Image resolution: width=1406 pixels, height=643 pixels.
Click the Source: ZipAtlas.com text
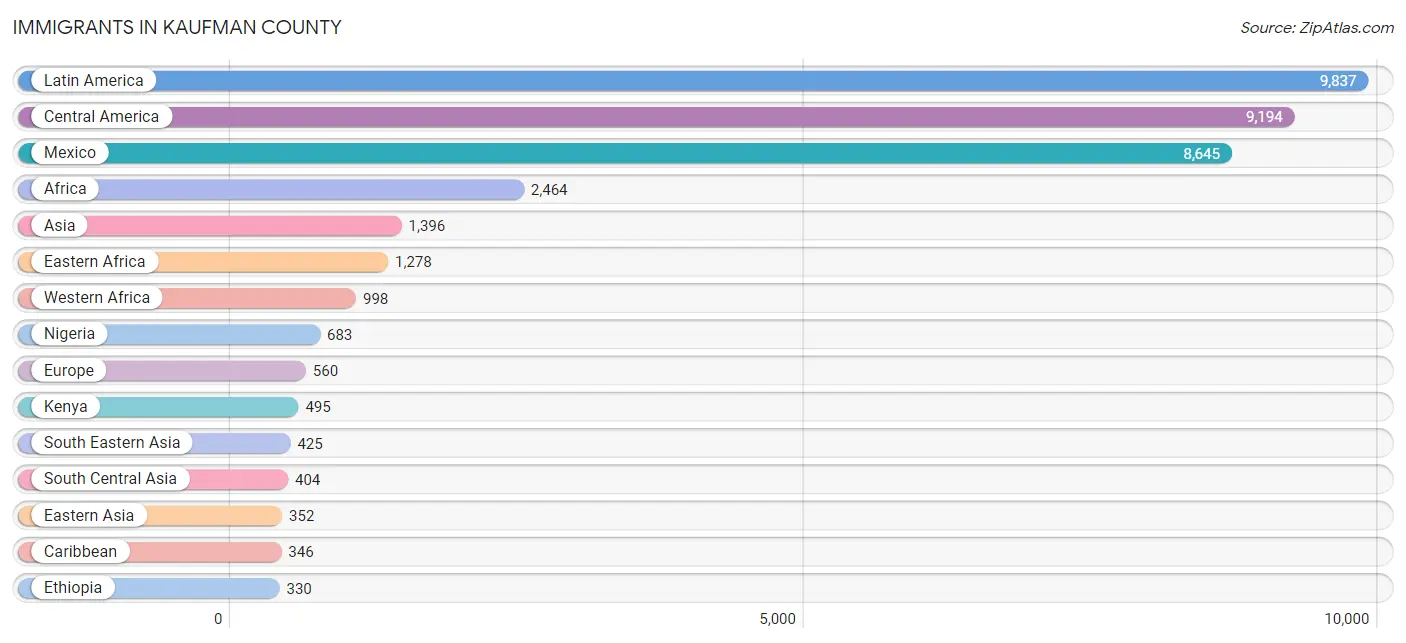(x=1317, y=28)
